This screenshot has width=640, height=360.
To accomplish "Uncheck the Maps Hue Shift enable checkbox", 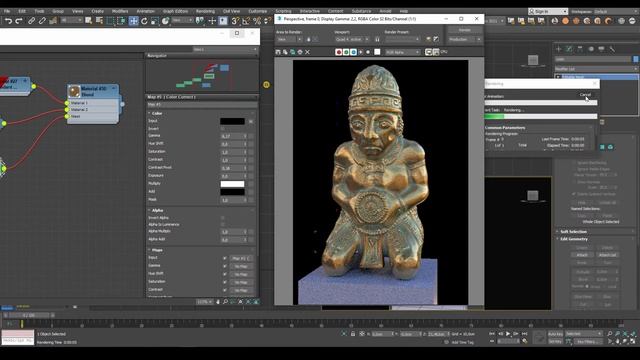I will click(x=225, y=274).
